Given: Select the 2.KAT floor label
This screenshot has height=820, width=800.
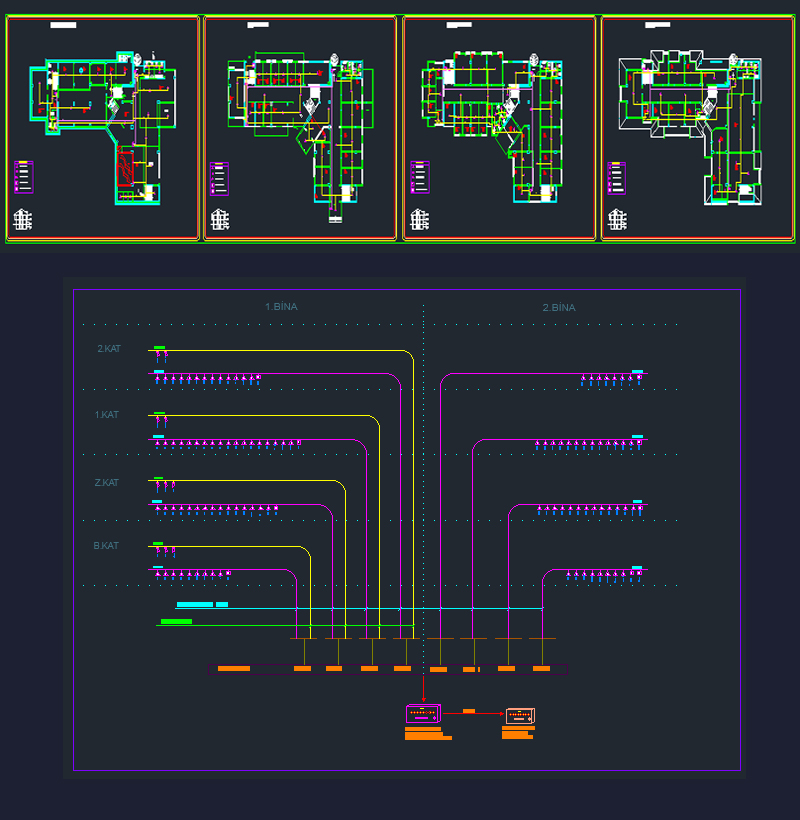Looking at the screenshot, I should (x=107, y=349).
